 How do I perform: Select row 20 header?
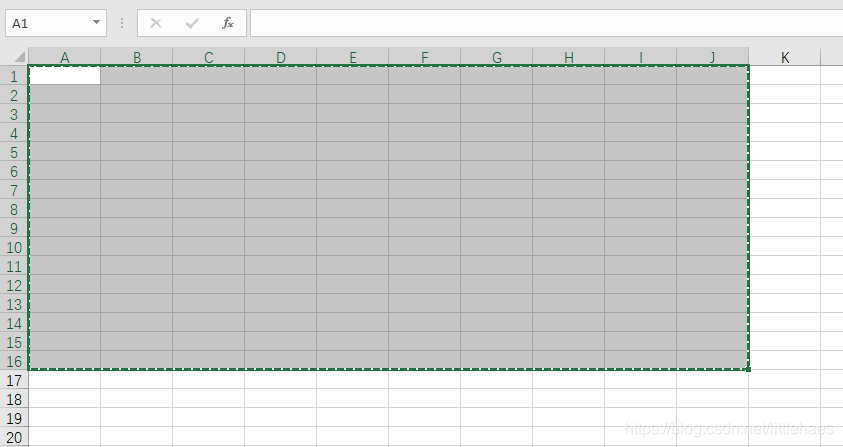point(14,437)
